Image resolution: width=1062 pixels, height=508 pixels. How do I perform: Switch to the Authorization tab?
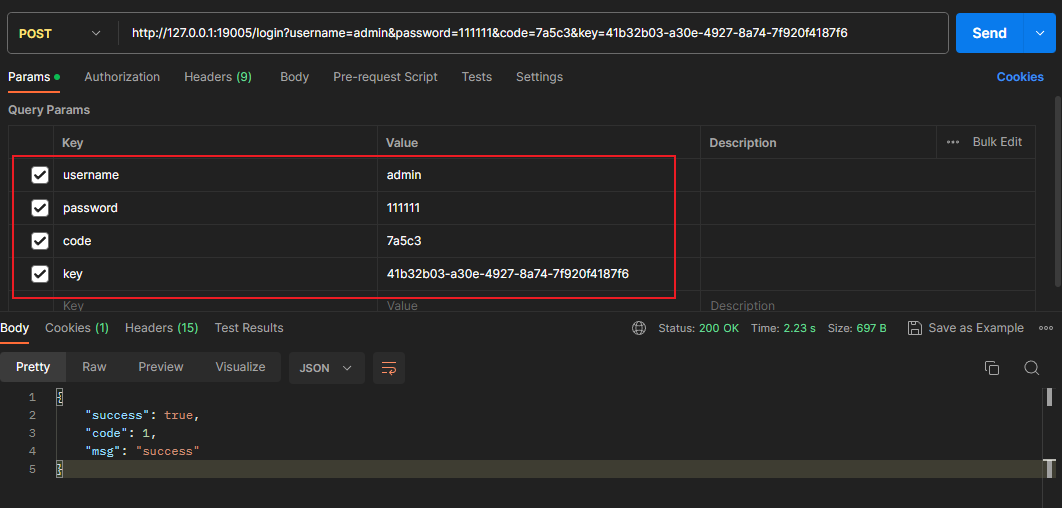[122, 77]
